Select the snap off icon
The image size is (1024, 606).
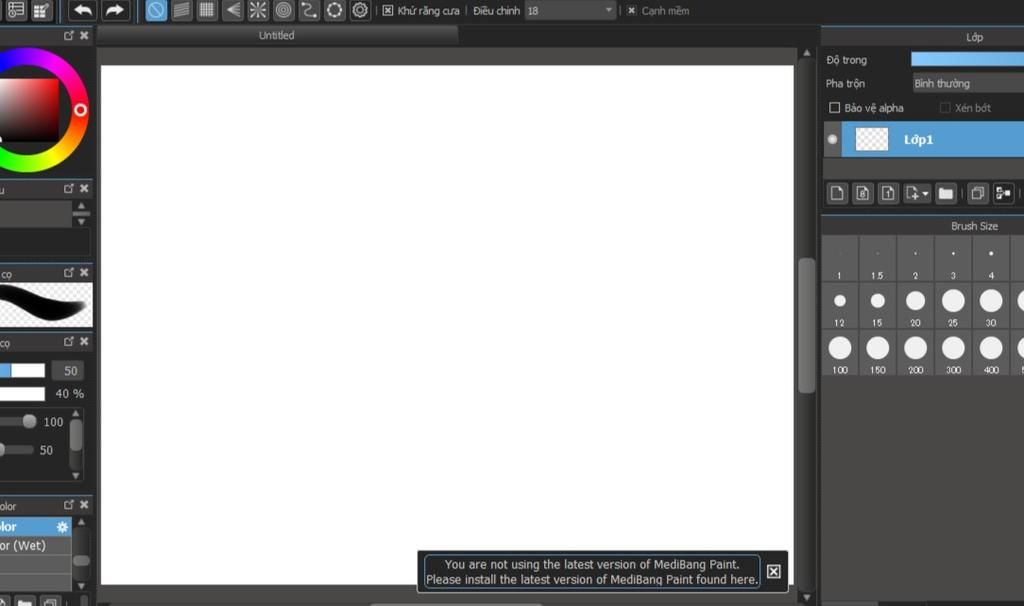coord(156,10)
